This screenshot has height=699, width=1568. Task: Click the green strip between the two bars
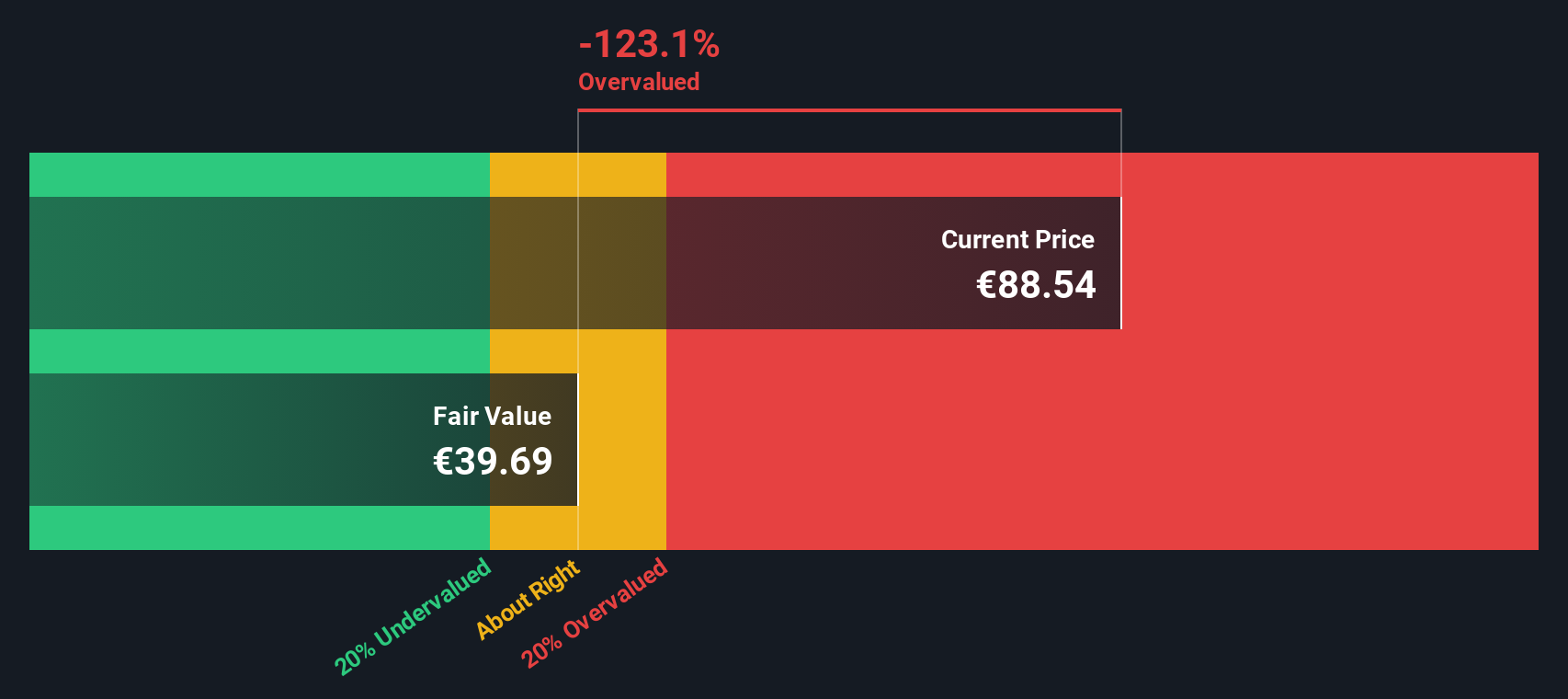pos(259,351)
